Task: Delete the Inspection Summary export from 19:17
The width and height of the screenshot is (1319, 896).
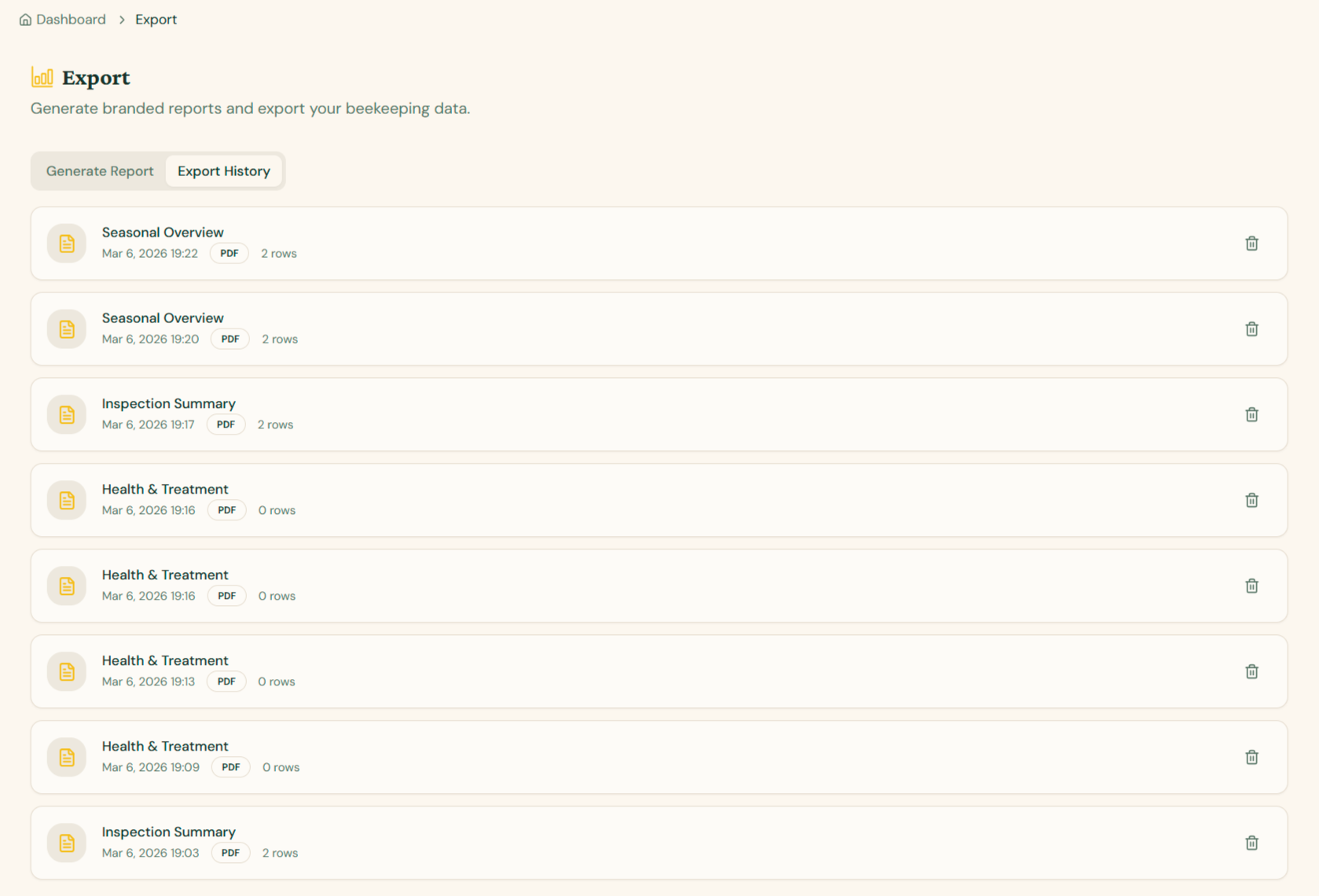Action: (x=1251, y=415)
